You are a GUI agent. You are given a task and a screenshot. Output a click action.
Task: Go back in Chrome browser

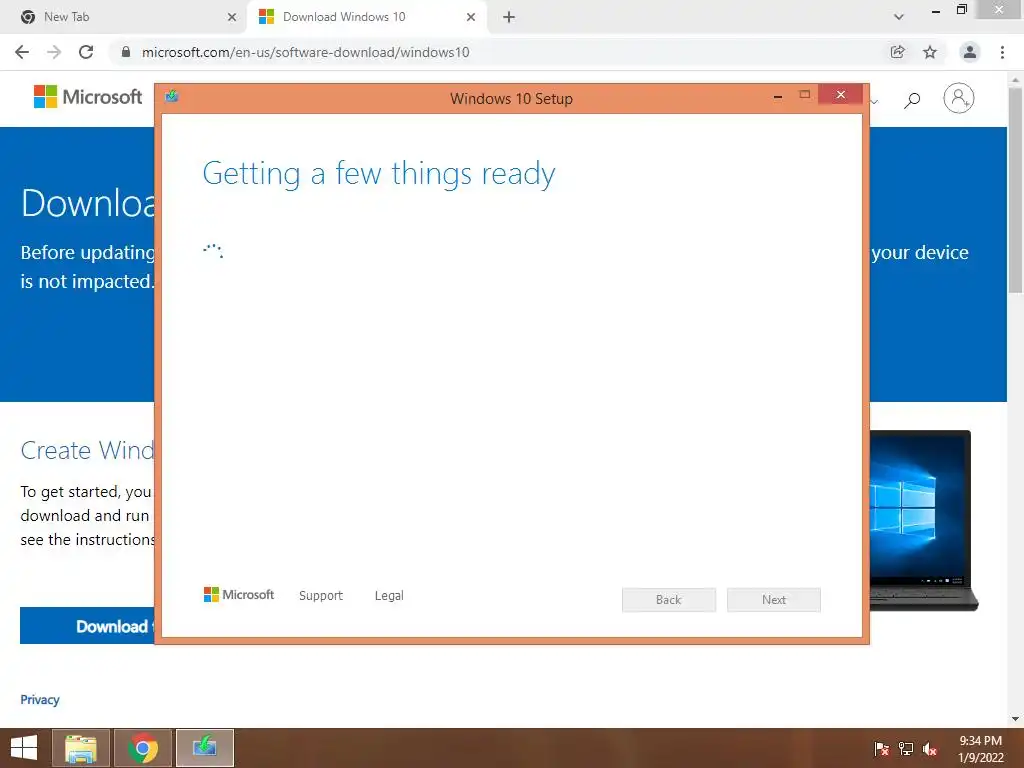click(x=22, y=52)
